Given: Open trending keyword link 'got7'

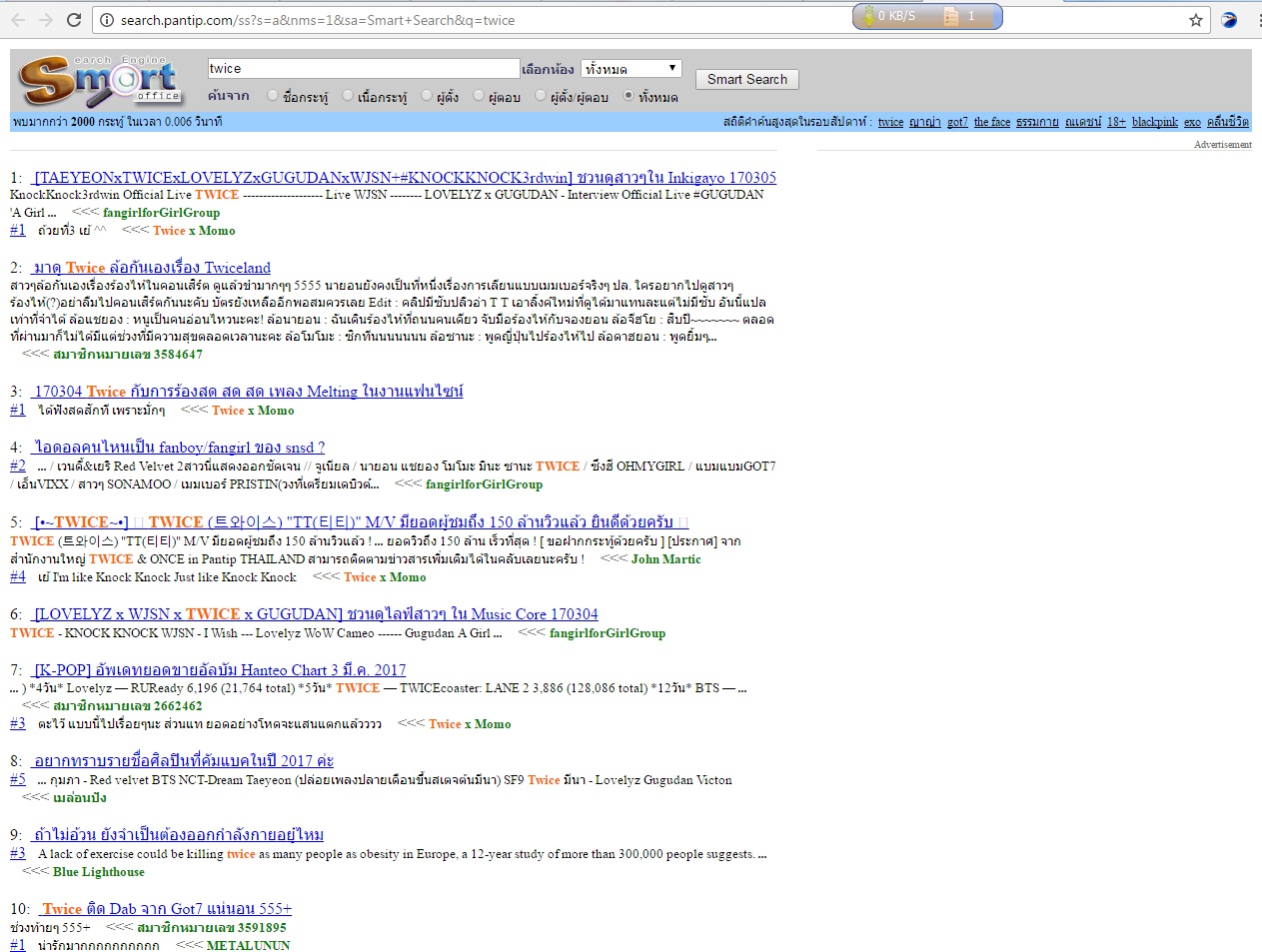Looking at the screenshot, I should point(957,122).
